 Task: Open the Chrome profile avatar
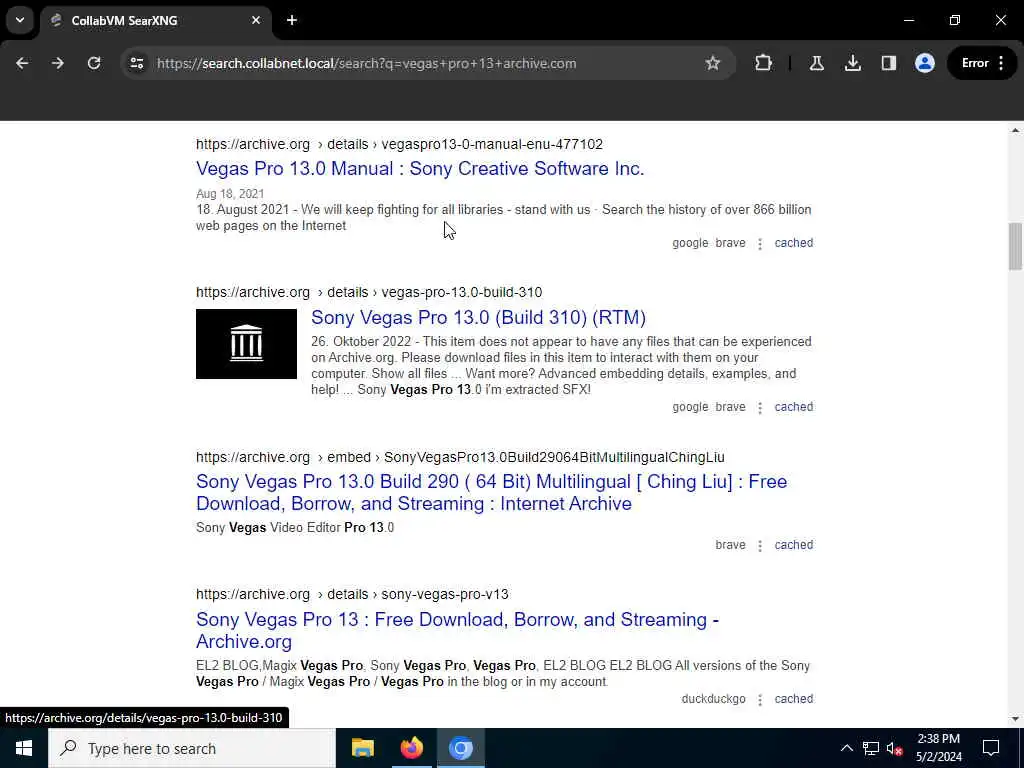coord(924,63)
